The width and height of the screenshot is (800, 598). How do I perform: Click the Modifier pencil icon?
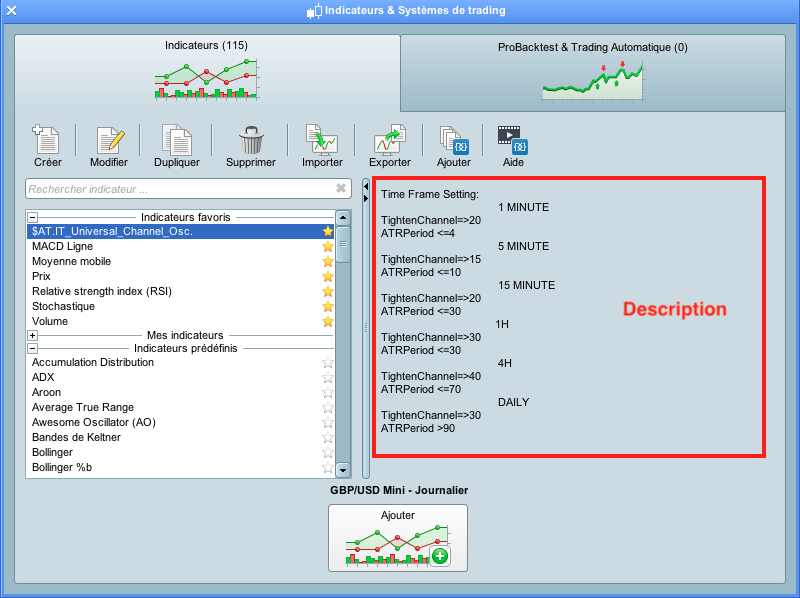point(110,140)
